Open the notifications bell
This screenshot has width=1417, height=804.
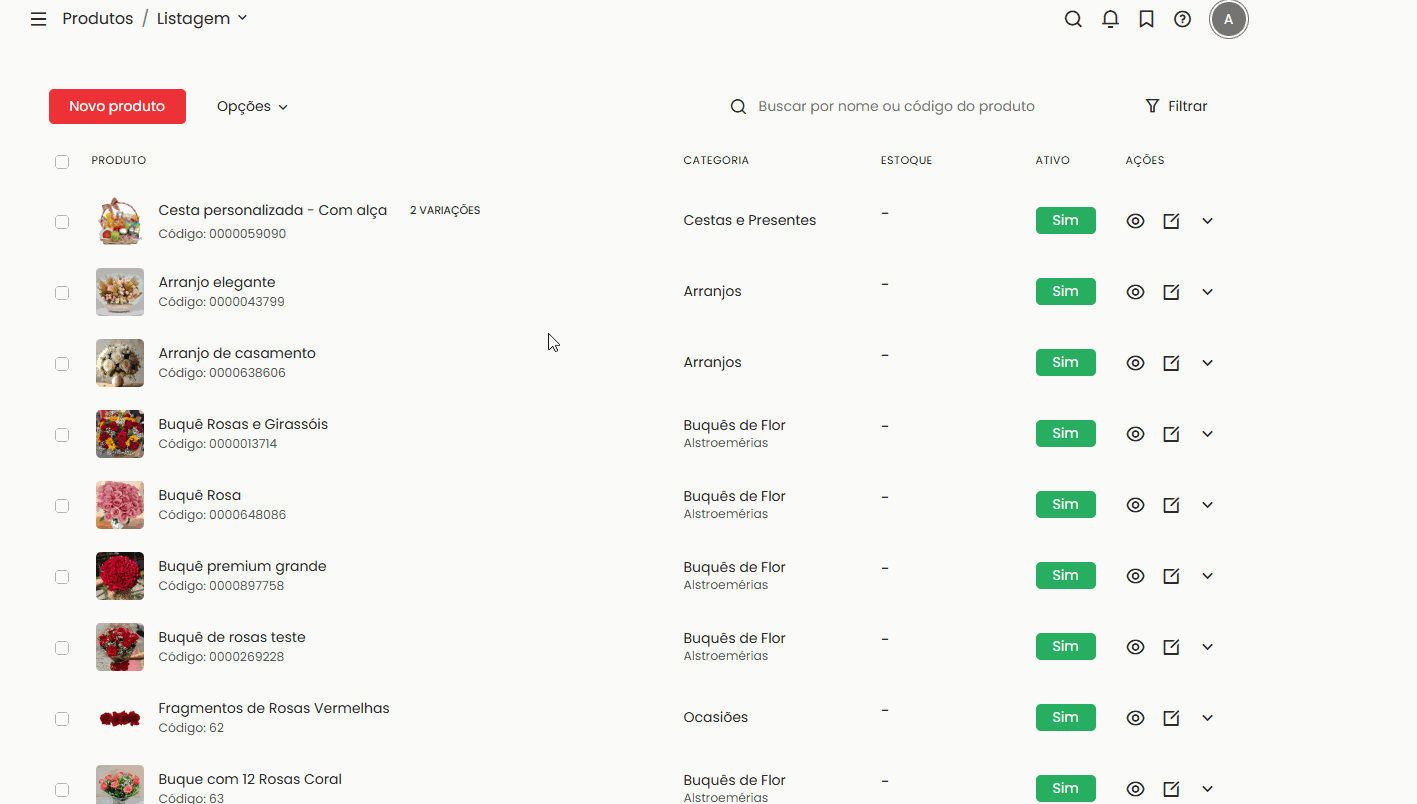tap(1110, 19)
